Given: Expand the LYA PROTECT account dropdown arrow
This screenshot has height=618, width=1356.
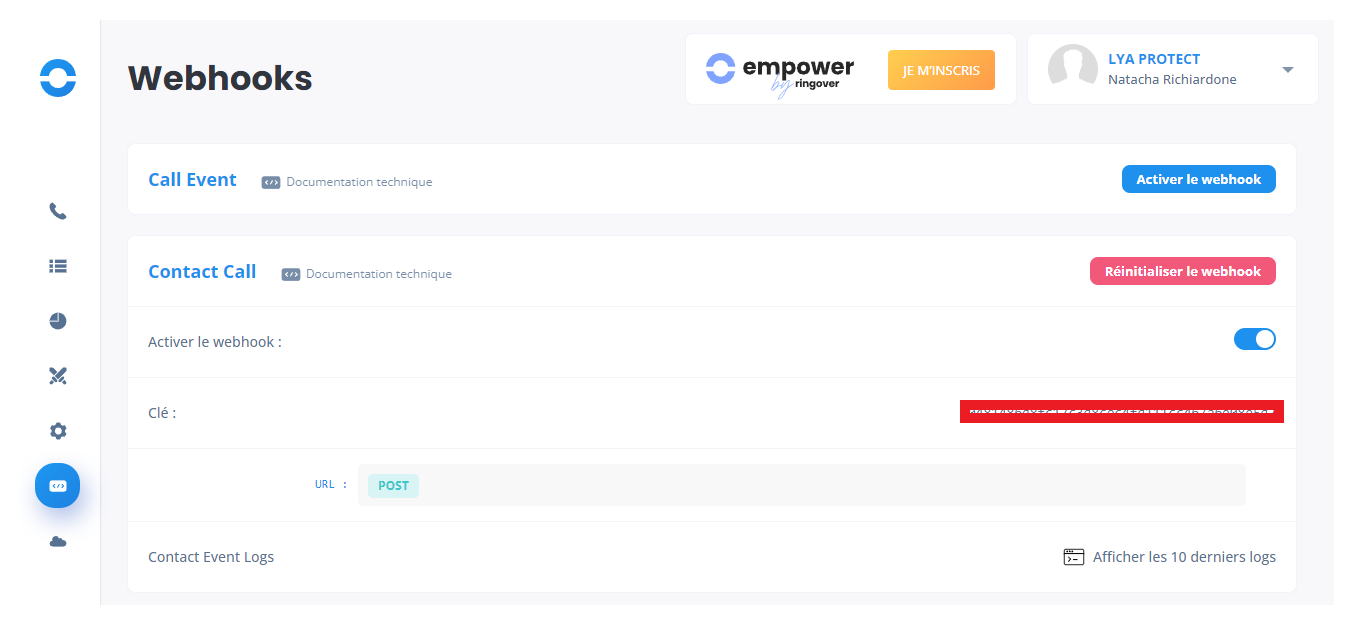Looking at the screenshot, I should (x=1288, y=70).
